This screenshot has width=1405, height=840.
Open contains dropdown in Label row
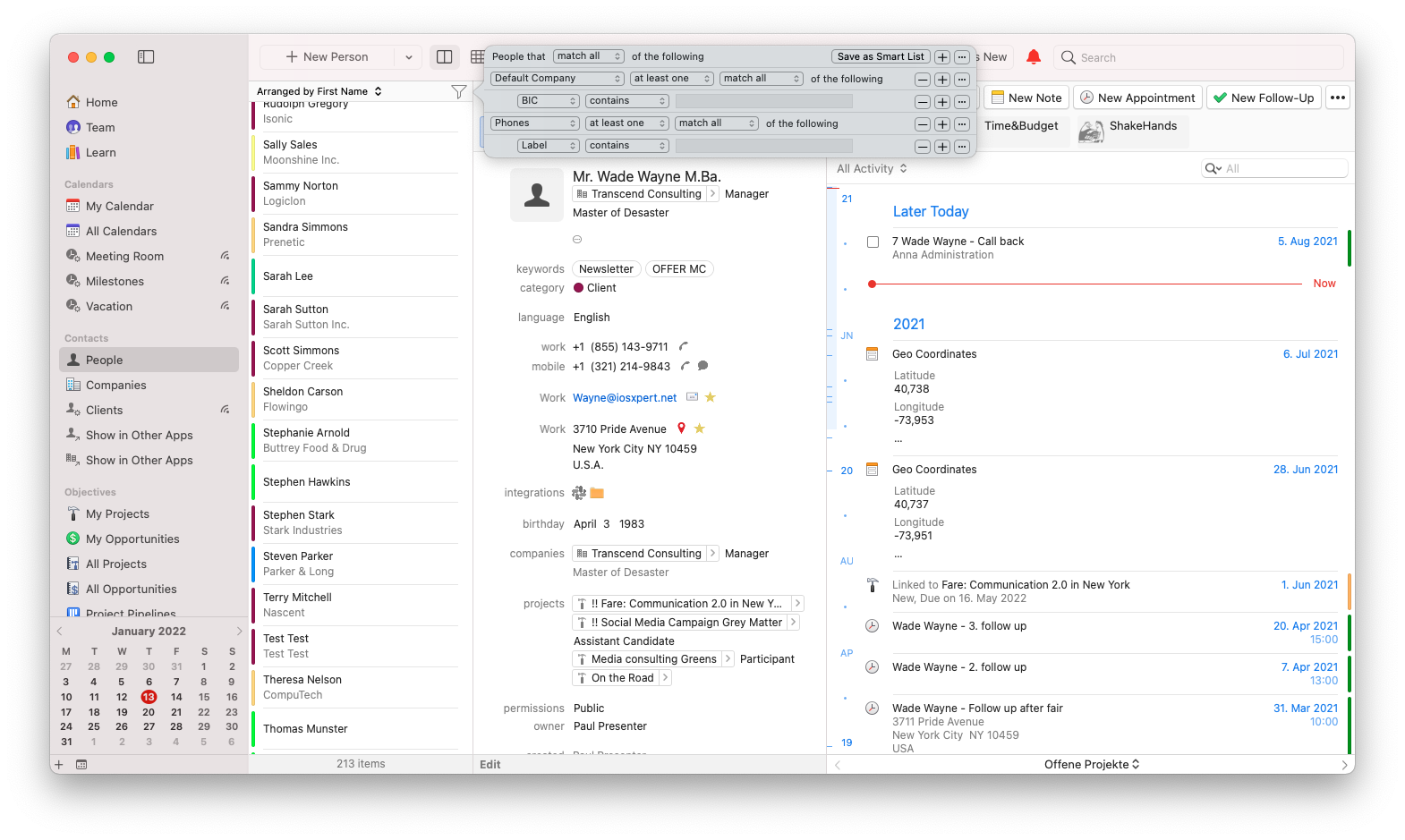click(627, 146)
